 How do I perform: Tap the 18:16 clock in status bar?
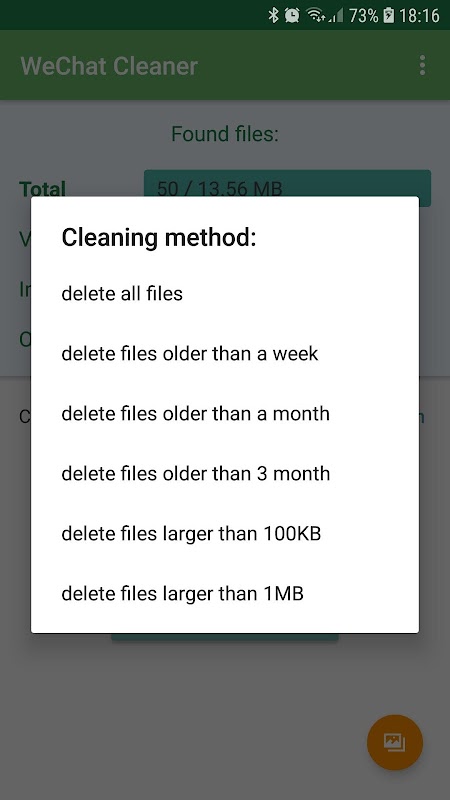(419, 16)
